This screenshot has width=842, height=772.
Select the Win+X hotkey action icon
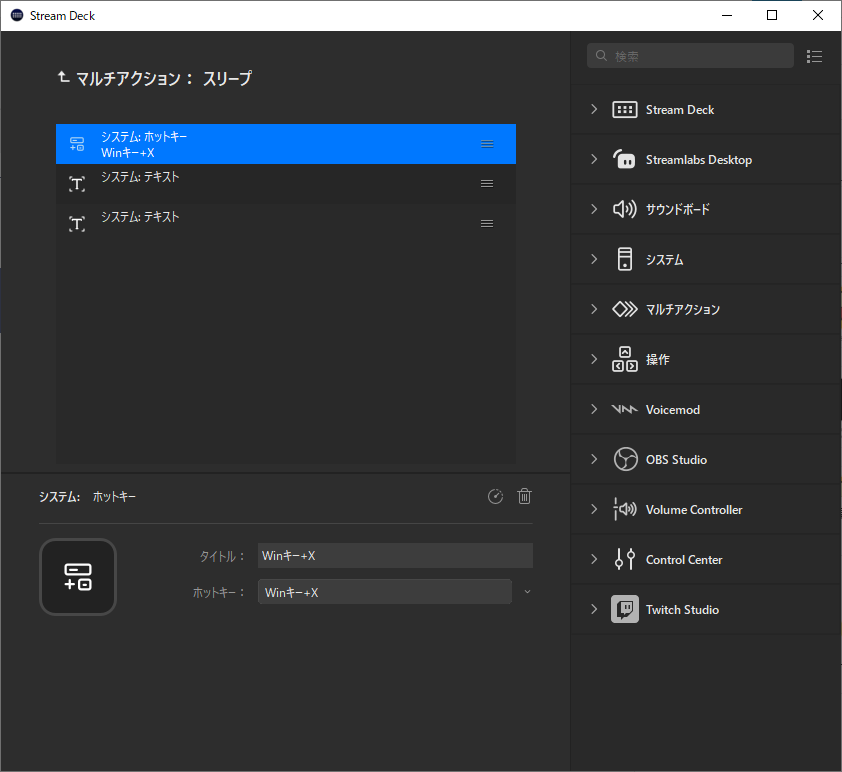(x=77, y=144)
